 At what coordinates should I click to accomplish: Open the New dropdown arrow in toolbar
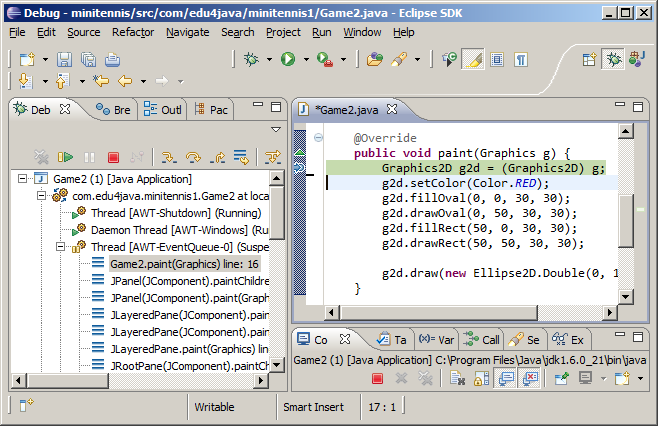point(45,60)
